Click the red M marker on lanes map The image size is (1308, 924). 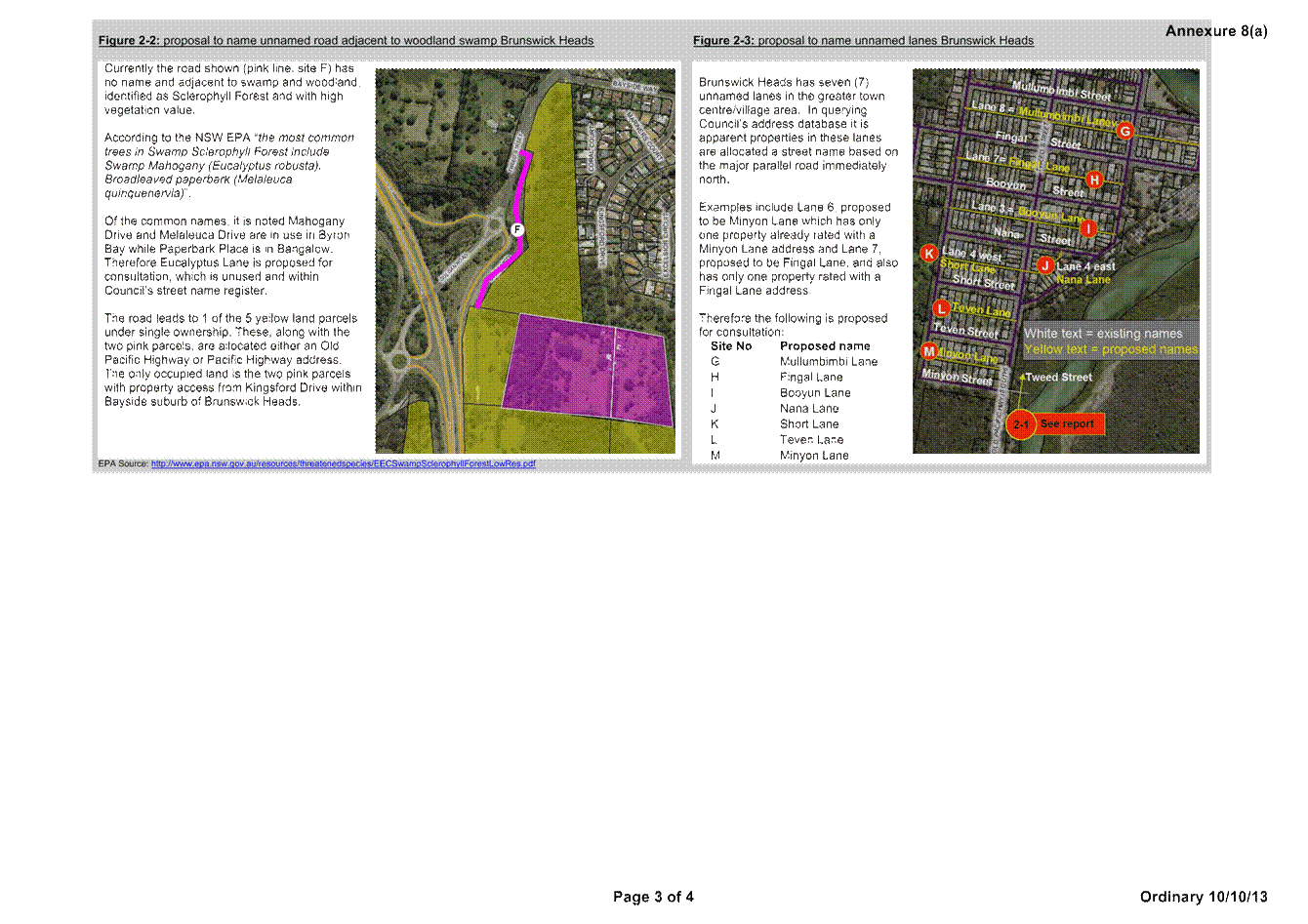click(x=929, y=351)
